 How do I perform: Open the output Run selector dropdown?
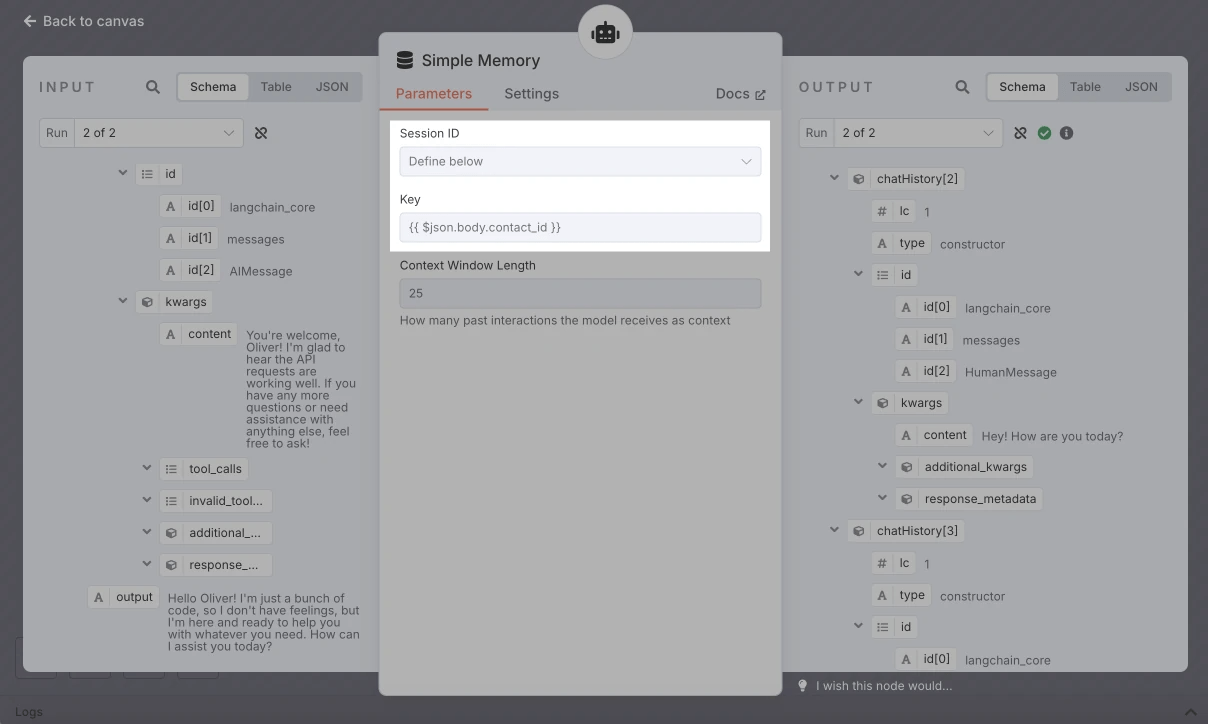coord(918,133)
